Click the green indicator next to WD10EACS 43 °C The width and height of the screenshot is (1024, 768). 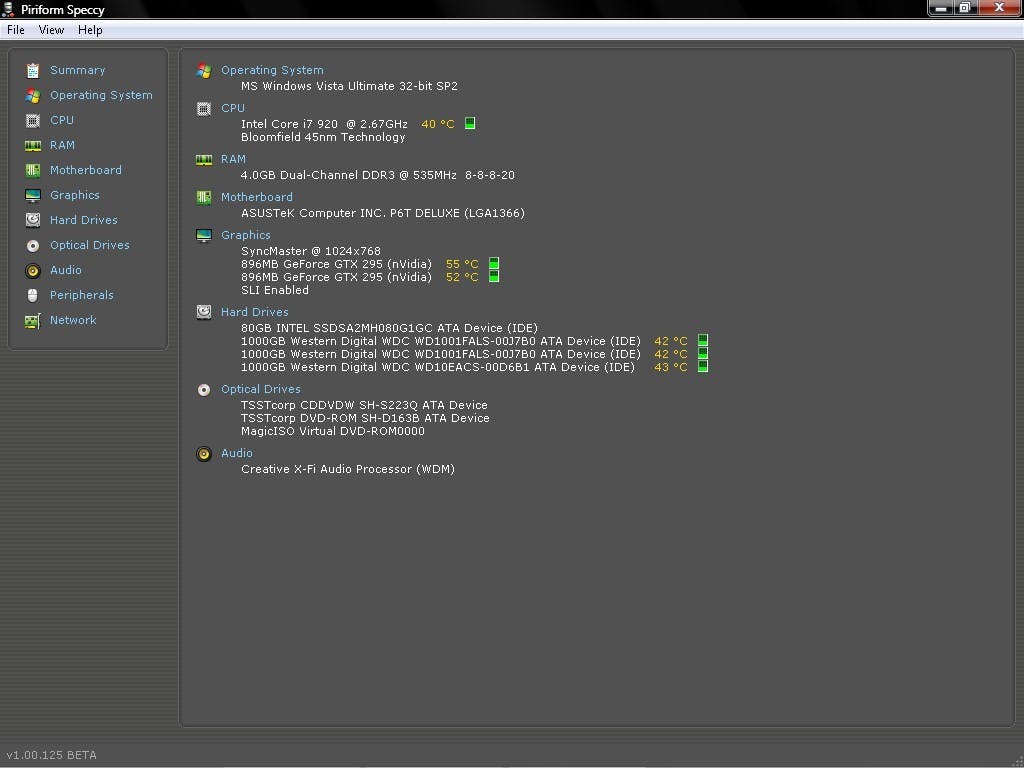(x=703, y=366)
